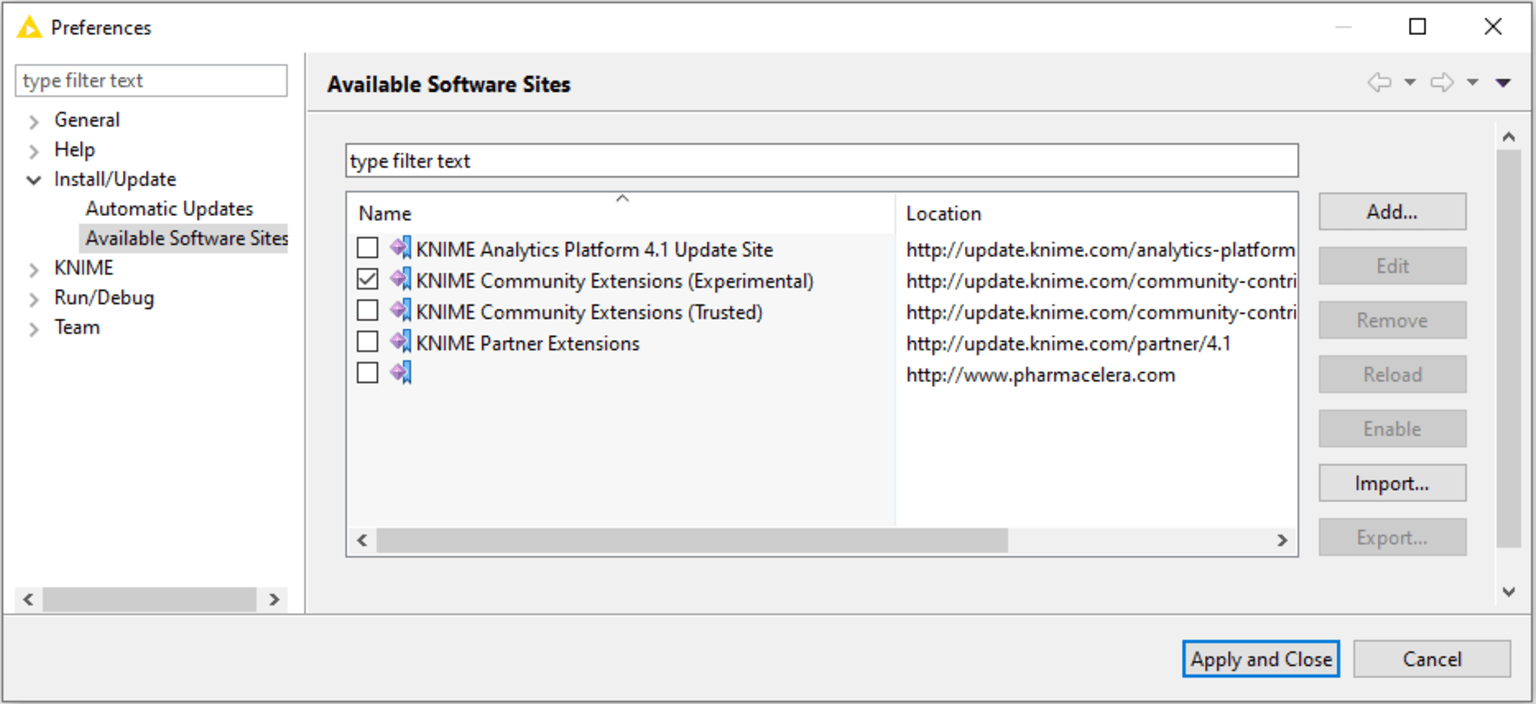The height and width of the screenshot is (704, 1536).
Task: Expand the Run/Debug tree node
Action: (35, 299)
